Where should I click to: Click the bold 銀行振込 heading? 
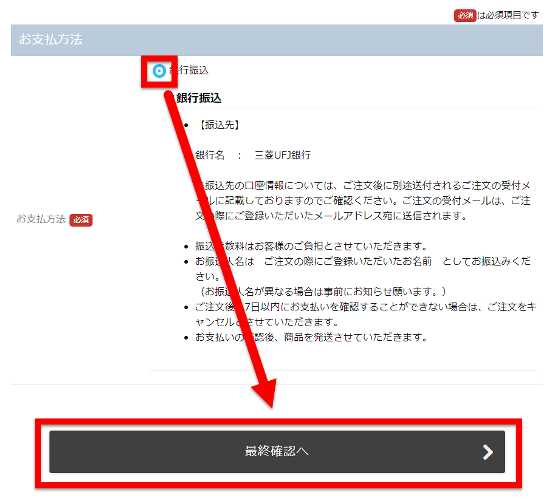[x=199, y=98]
